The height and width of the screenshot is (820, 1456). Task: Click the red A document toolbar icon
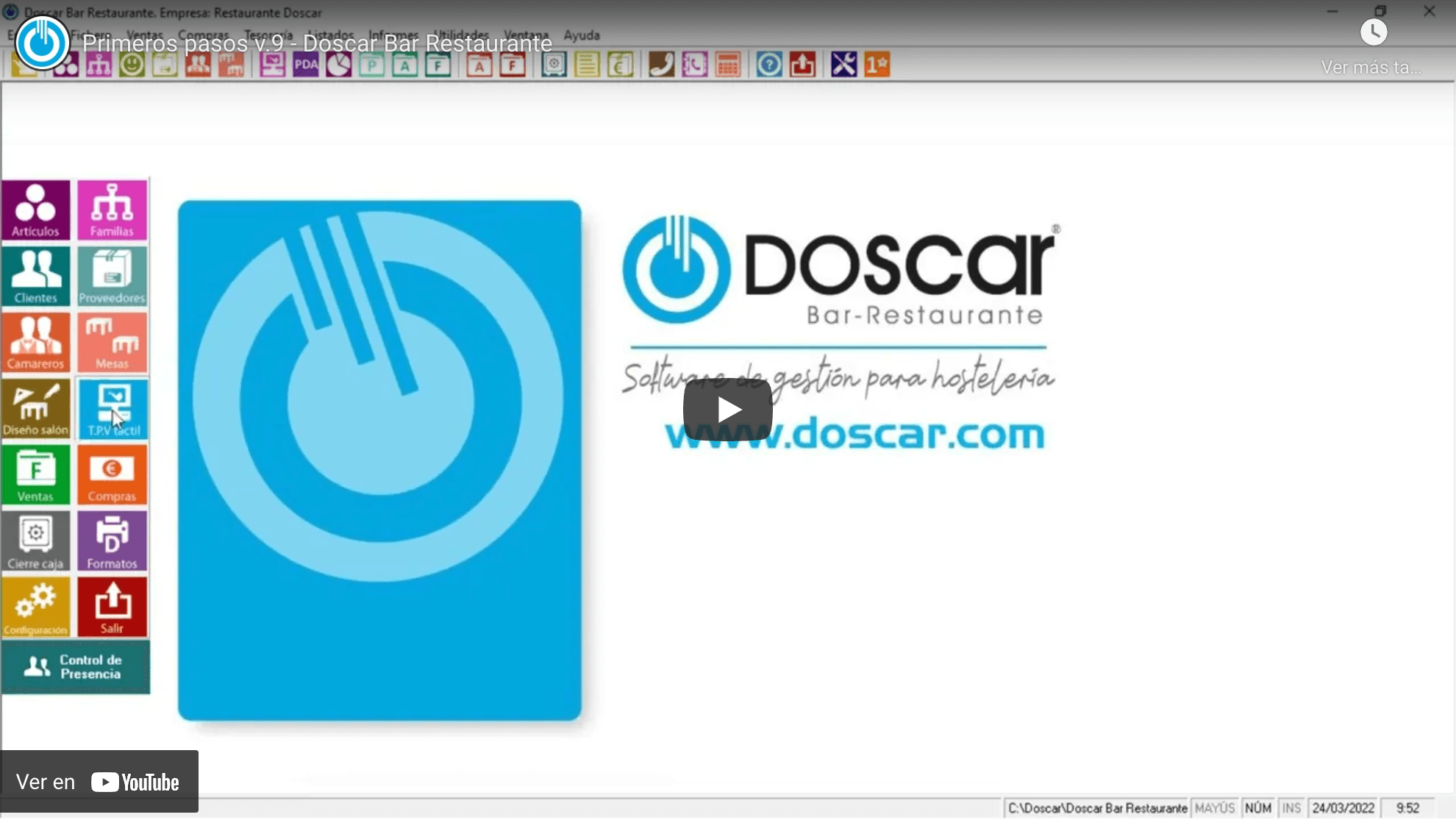click(x=479, y=65)
